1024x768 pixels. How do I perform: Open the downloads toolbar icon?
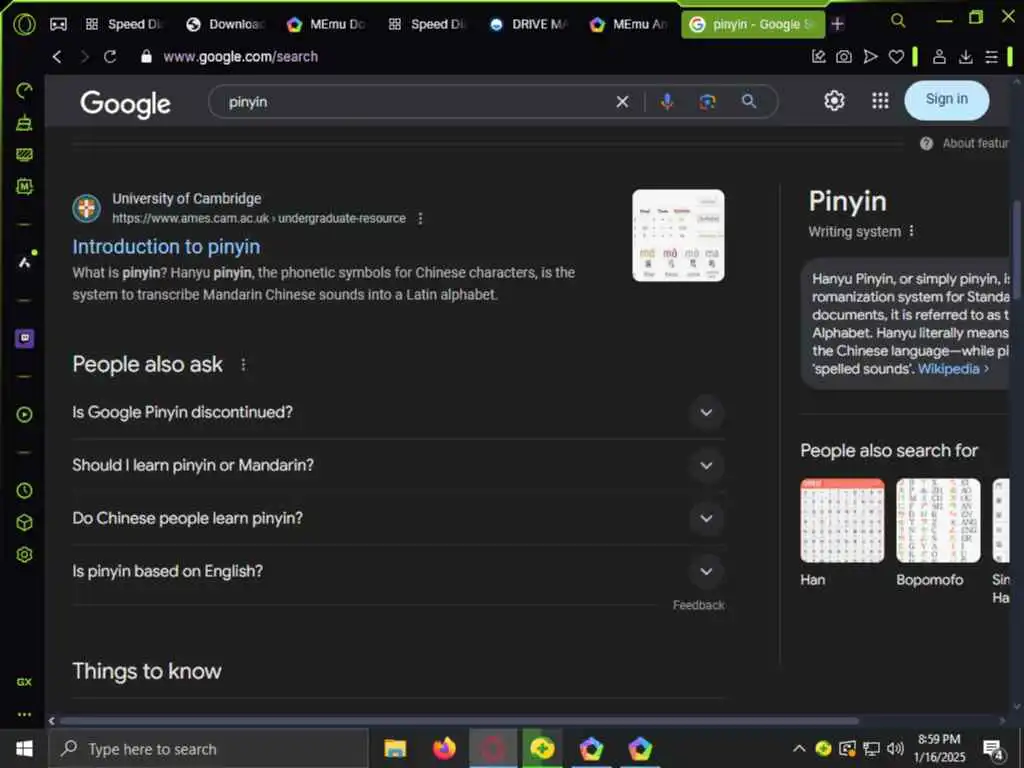click(965, 57)
